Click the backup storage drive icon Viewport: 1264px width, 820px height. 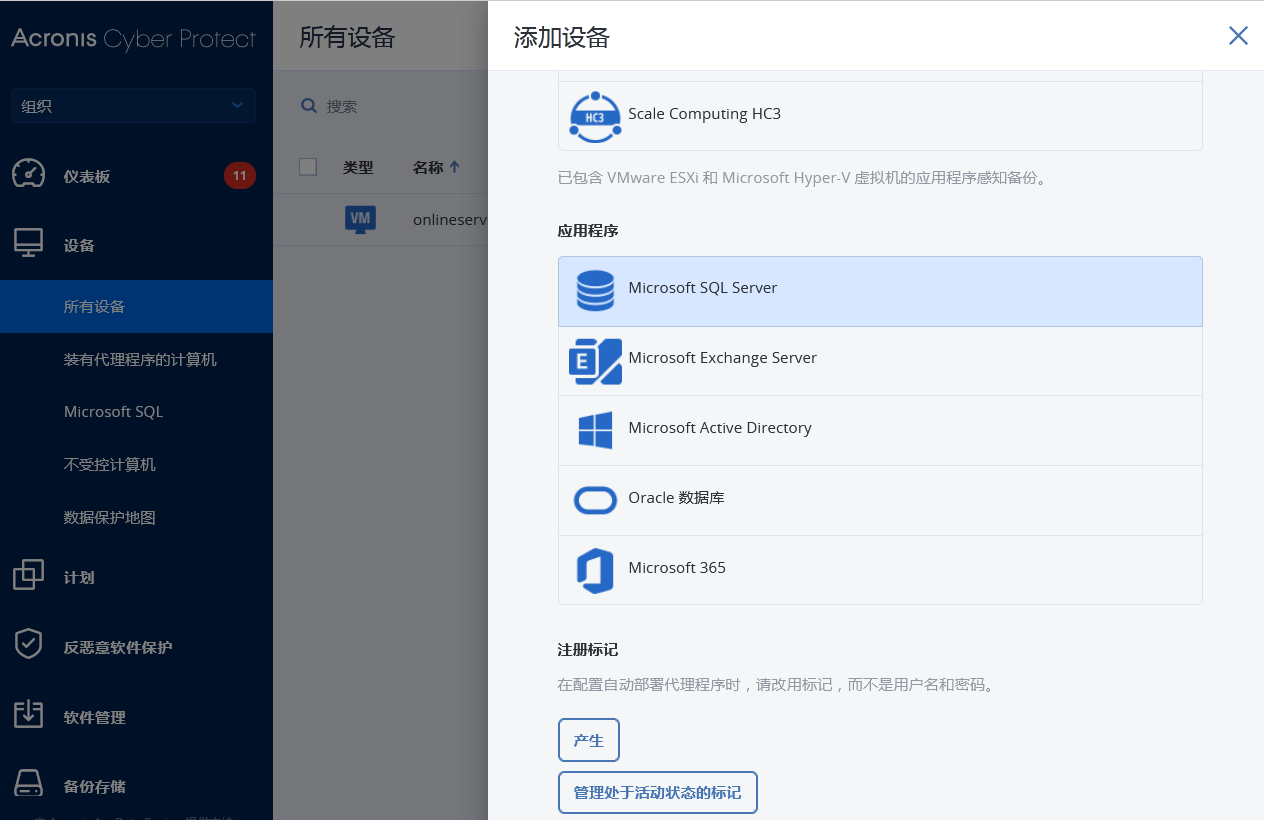pyautogui.click(x=28, y=783)
